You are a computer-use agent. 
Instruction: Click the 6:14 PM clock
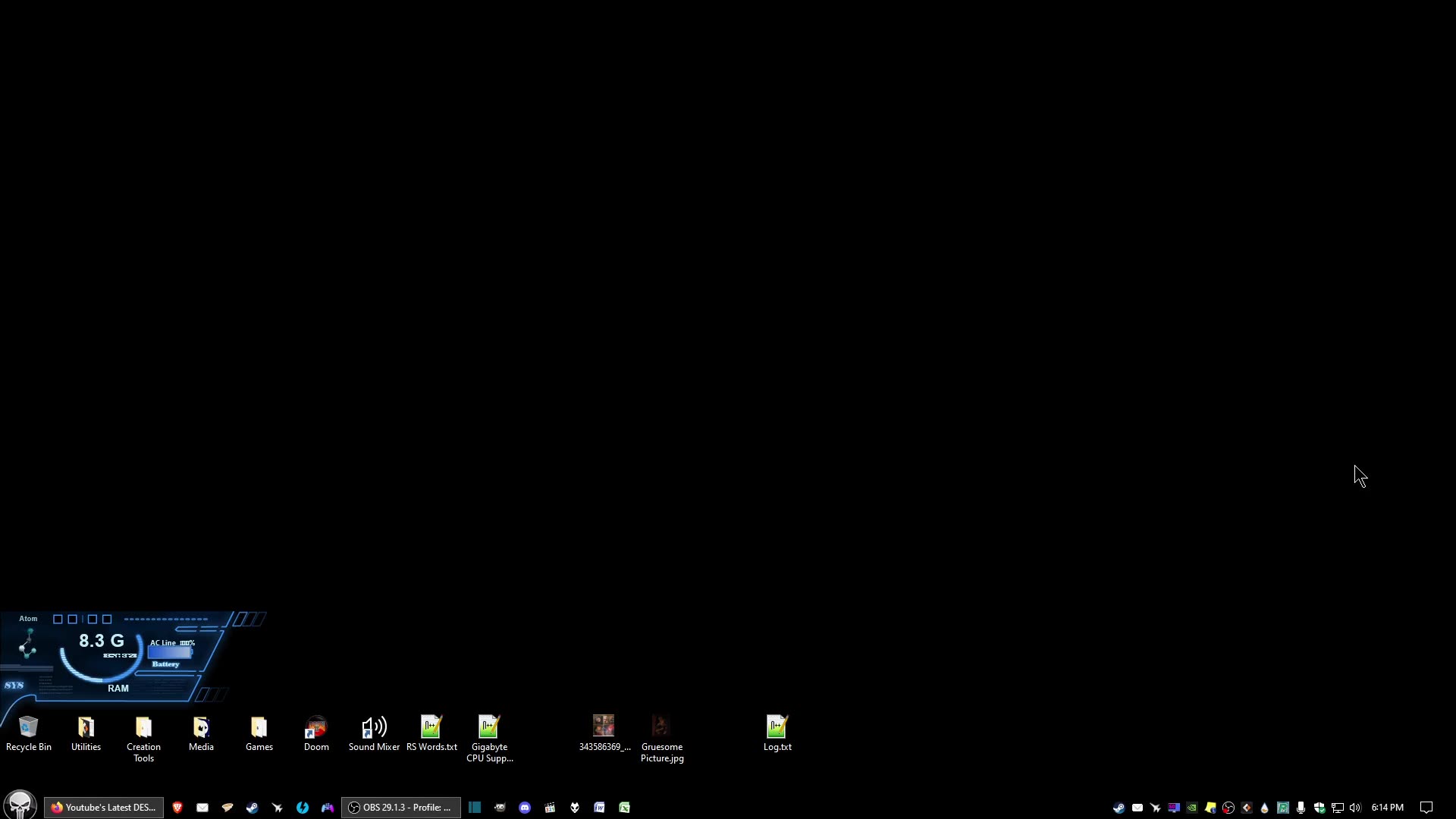(1387, 808)
